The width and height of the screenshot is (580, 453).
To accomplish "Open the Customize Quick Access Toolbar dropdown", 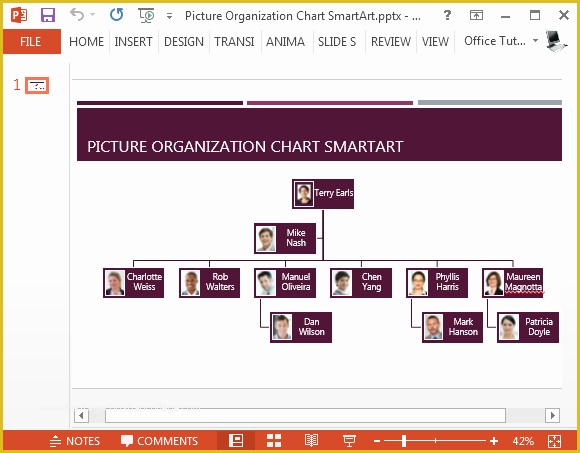I will coord(169,16).
